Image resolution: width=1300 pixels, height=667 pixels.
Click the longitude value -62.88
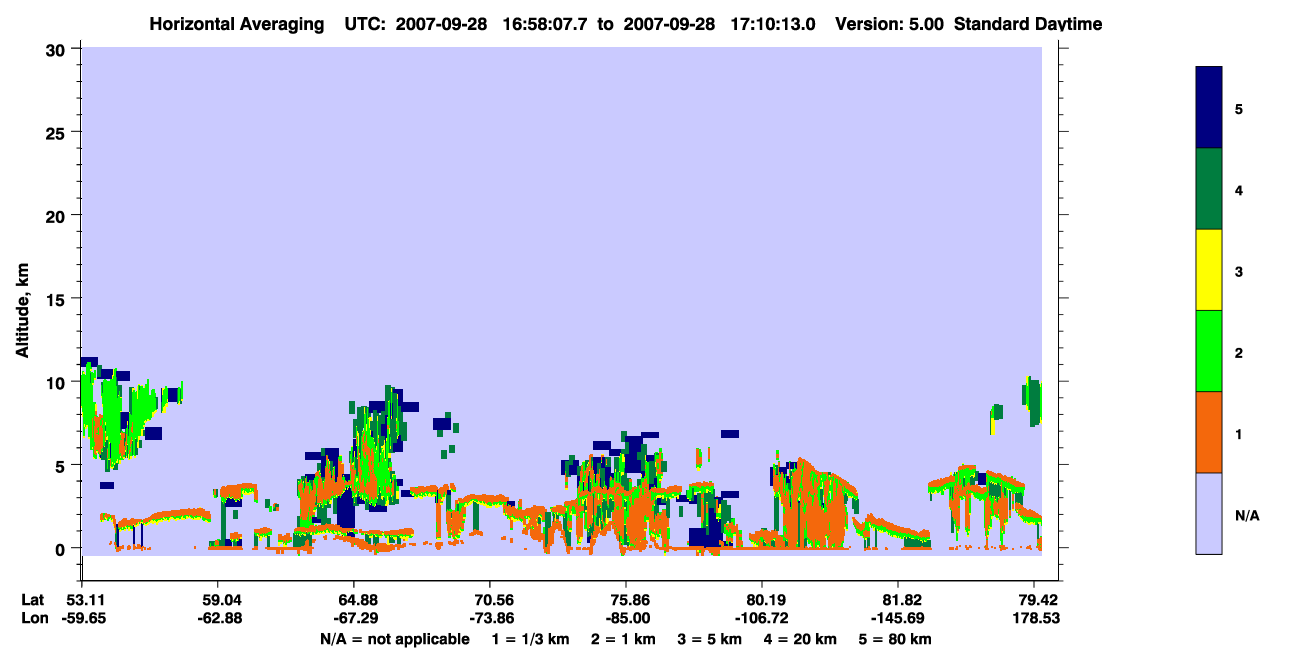pyautogui.click(x=218, y=618)
